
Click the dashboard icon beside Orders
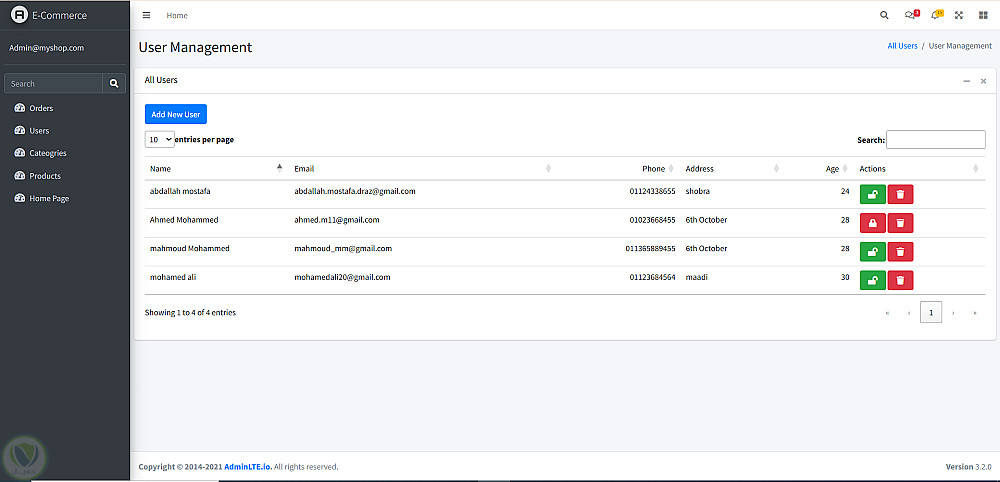[19, 108]
